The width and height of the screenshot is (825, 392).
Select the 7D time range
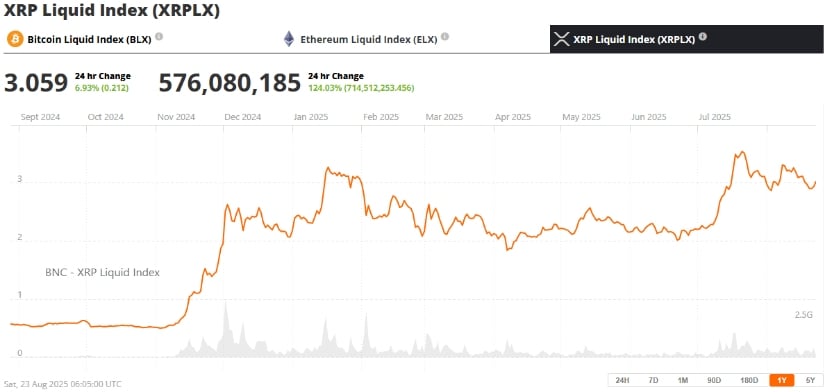[653, 380]
